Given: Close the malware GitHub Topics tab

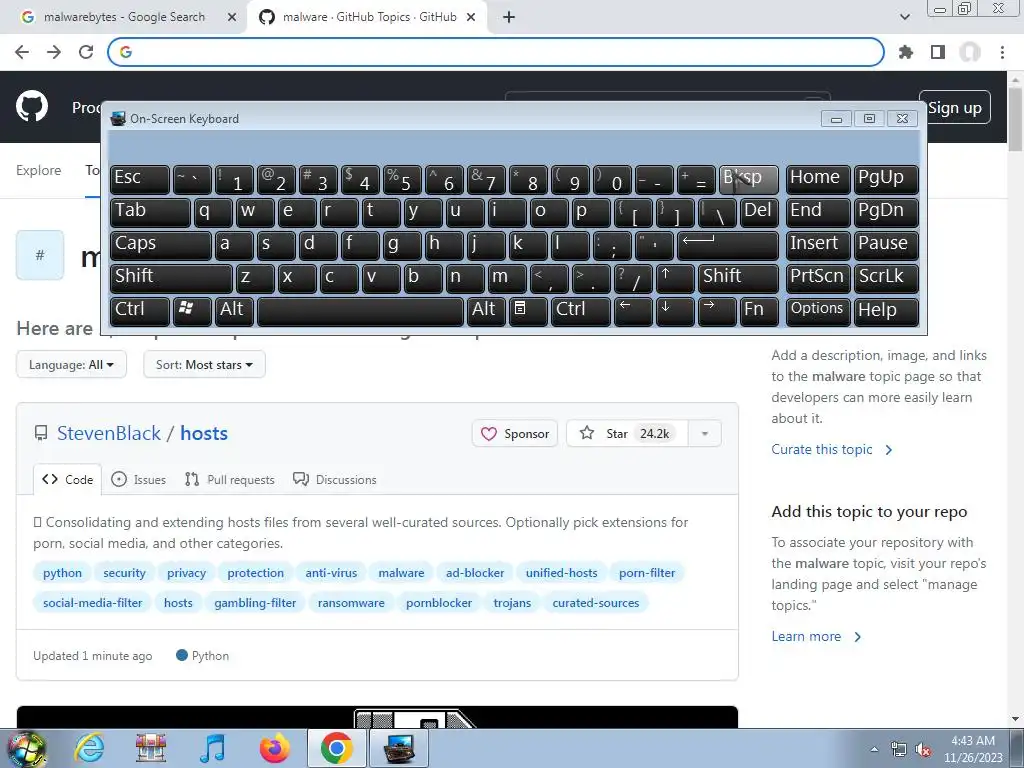Looking at the screenshot, I should (x=471, y=17).
